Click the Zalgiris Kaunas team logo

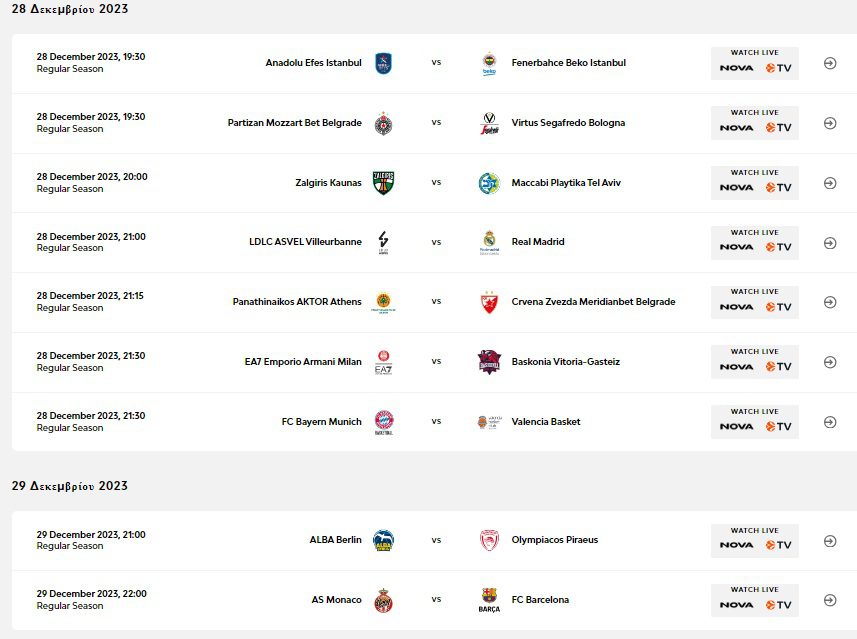click(383, 183)
